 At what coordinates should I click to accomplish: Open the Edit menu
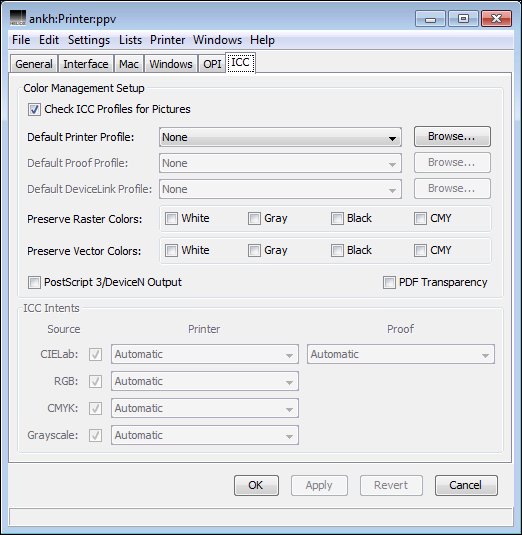click(49, 40)
